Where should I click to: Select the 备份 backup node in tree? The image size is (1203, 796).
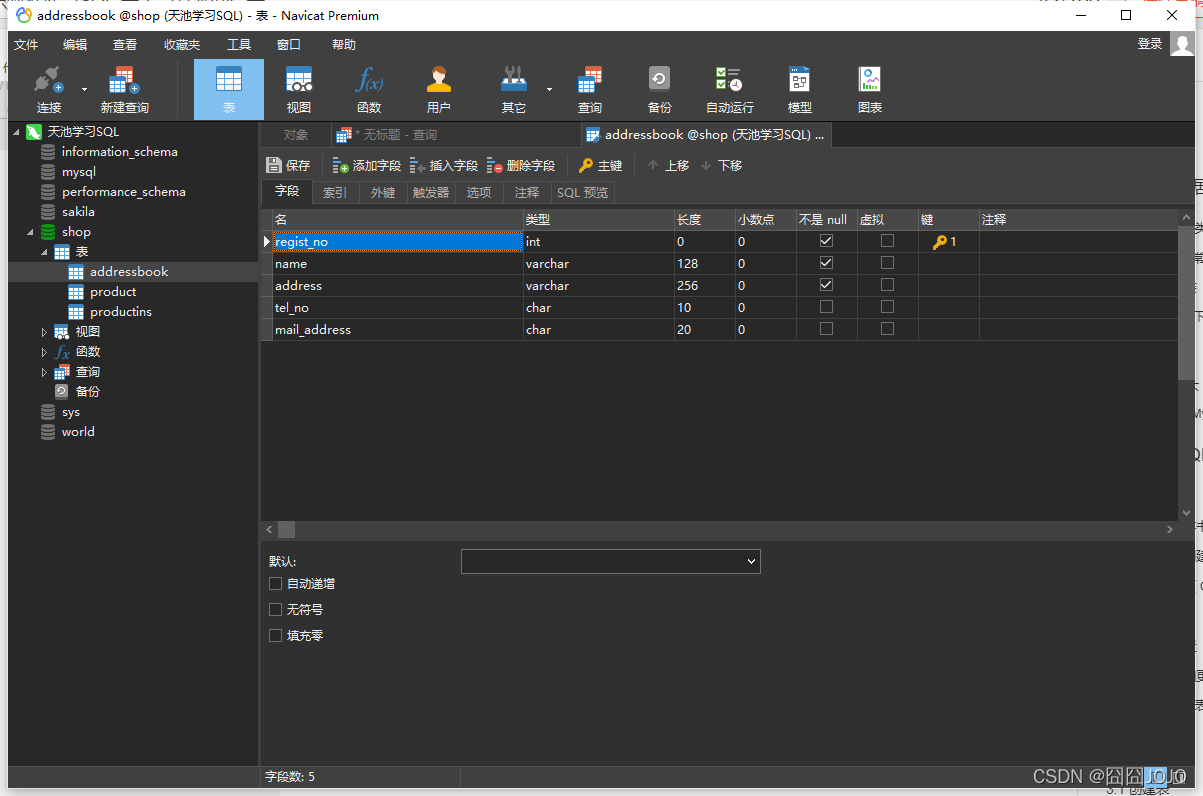(87, 392)
